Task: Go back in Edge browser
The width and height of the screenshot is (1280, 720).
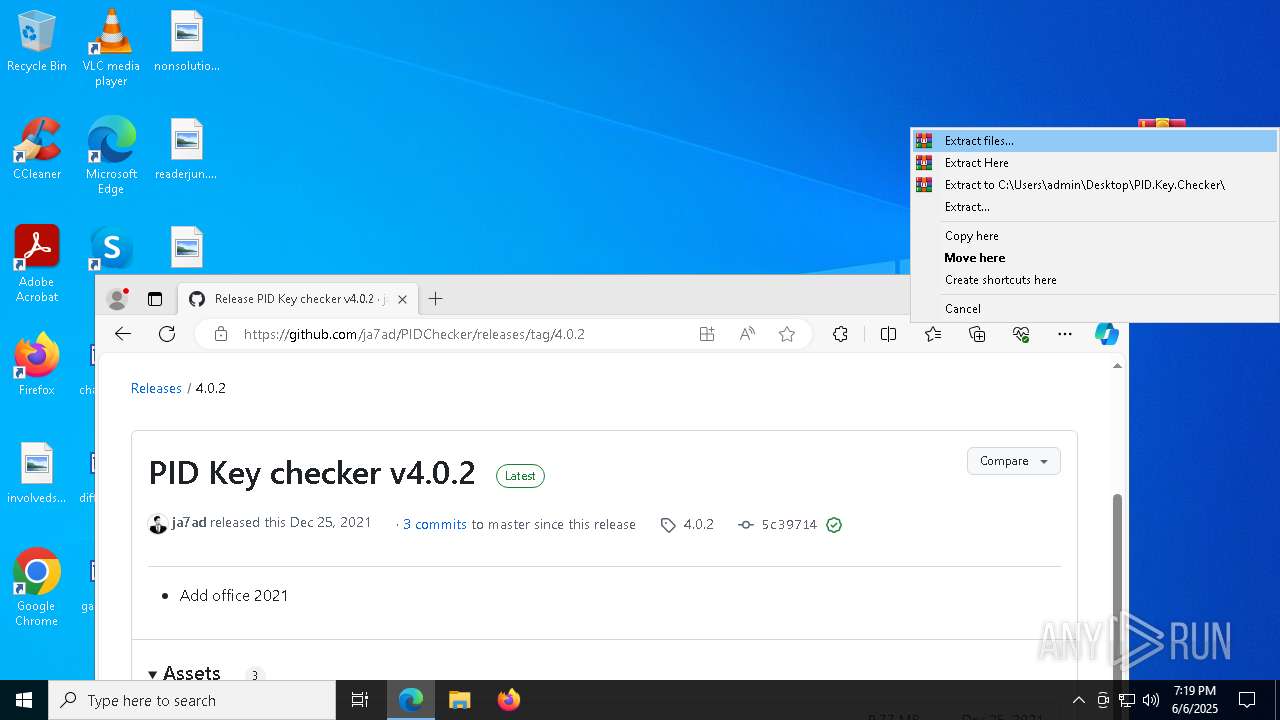Action: tap(123, 334)
